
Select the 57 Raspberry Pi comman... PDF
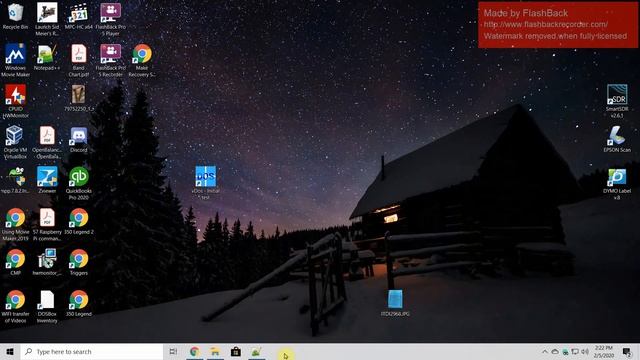[x=47, y=224]
